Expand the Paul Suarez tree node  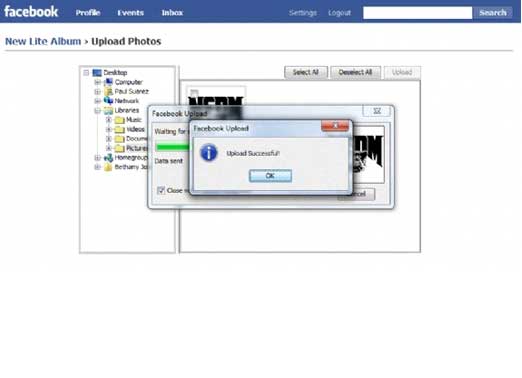[97, 91]
